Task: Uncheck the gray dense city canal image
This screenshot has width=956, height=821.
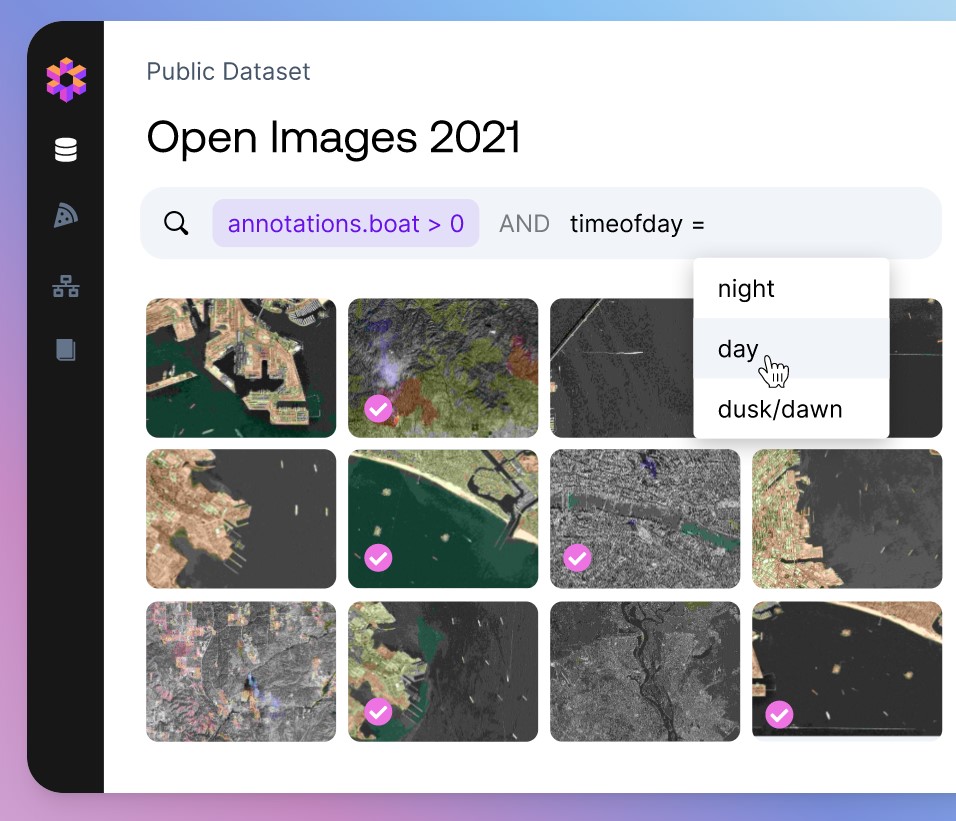Action: [x=577, y=558]
